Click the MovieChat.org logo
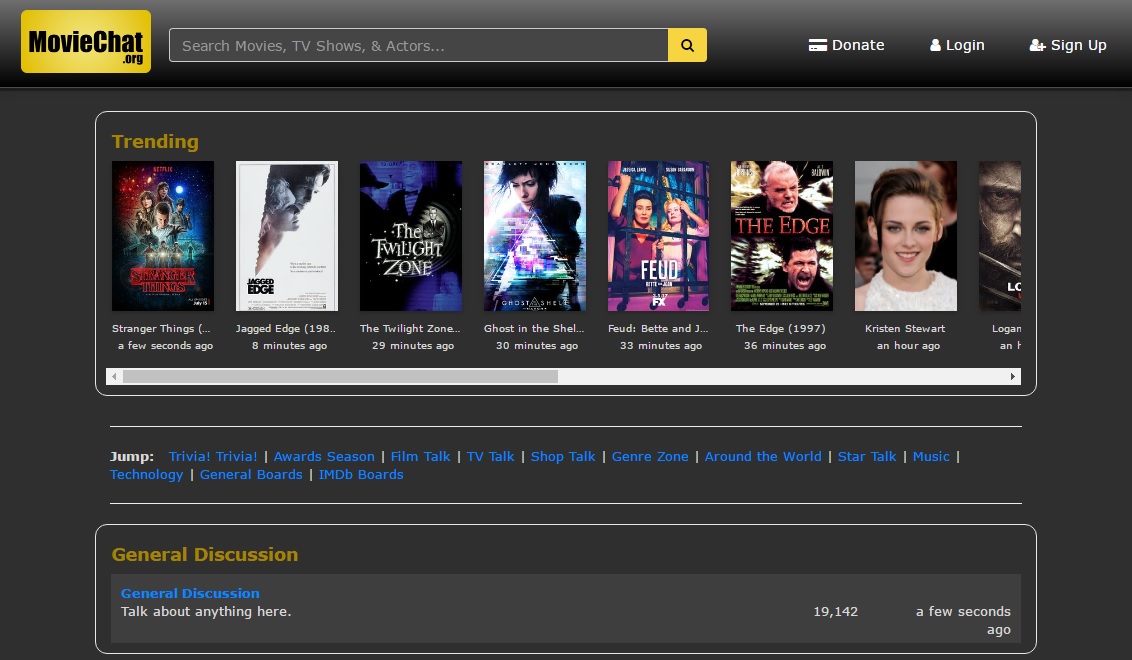The image size is (1132, 660). (x=86, y=42)
